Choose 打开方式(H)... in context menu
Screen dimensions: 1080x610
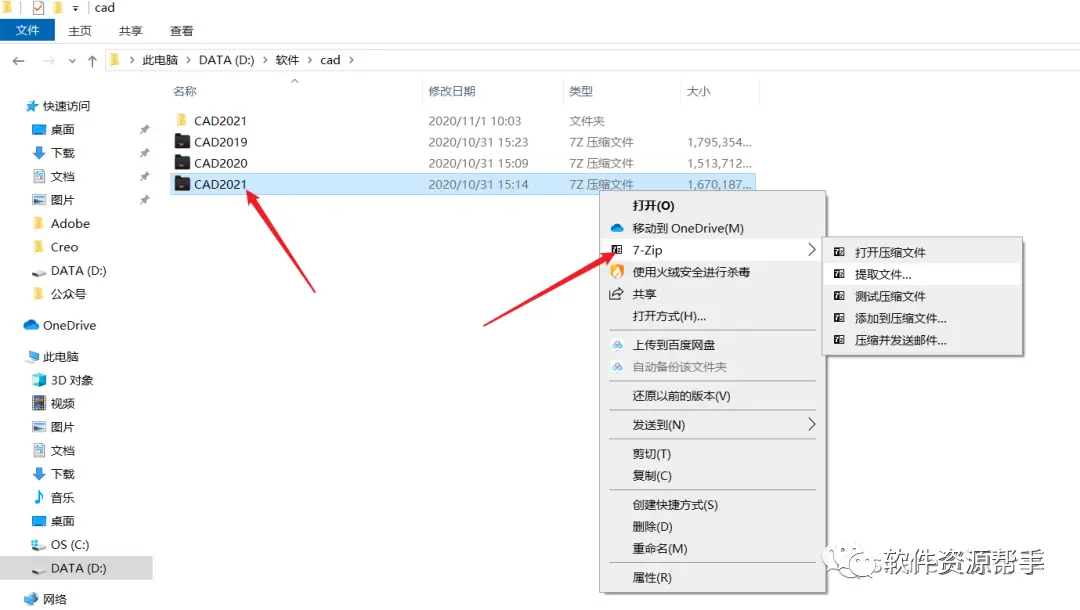[712, 316]
